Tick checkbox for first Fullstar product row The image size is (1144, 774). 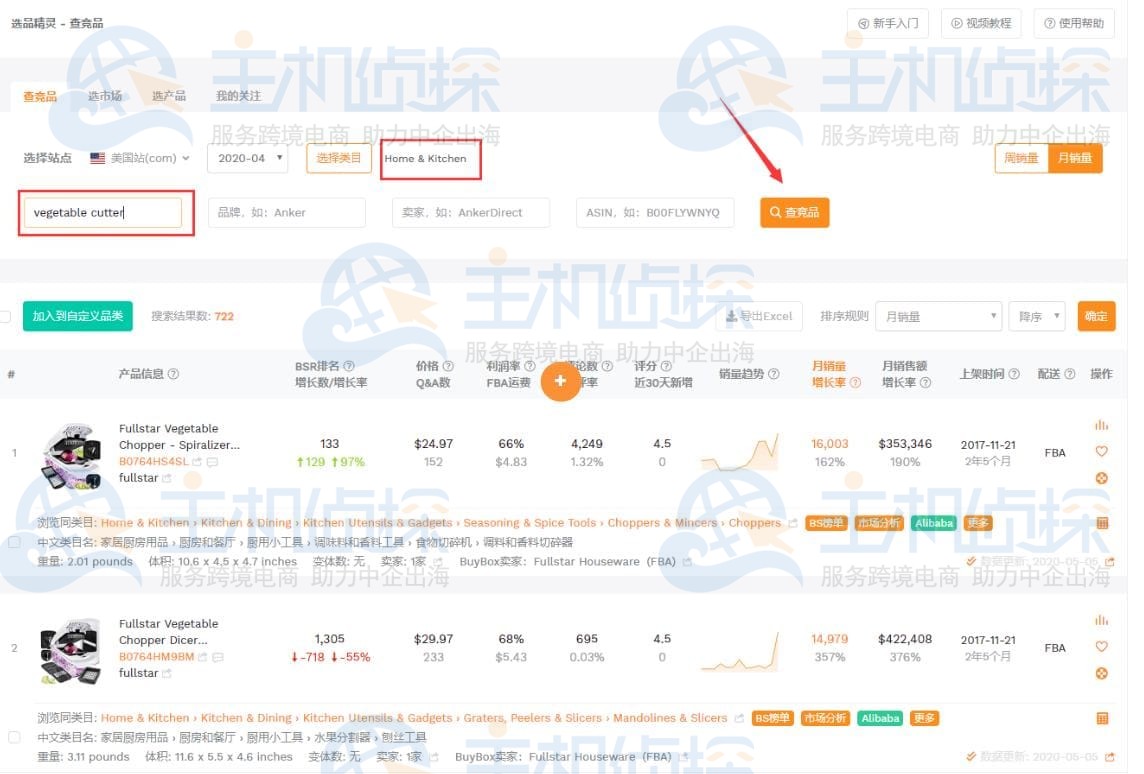point(14,542)
